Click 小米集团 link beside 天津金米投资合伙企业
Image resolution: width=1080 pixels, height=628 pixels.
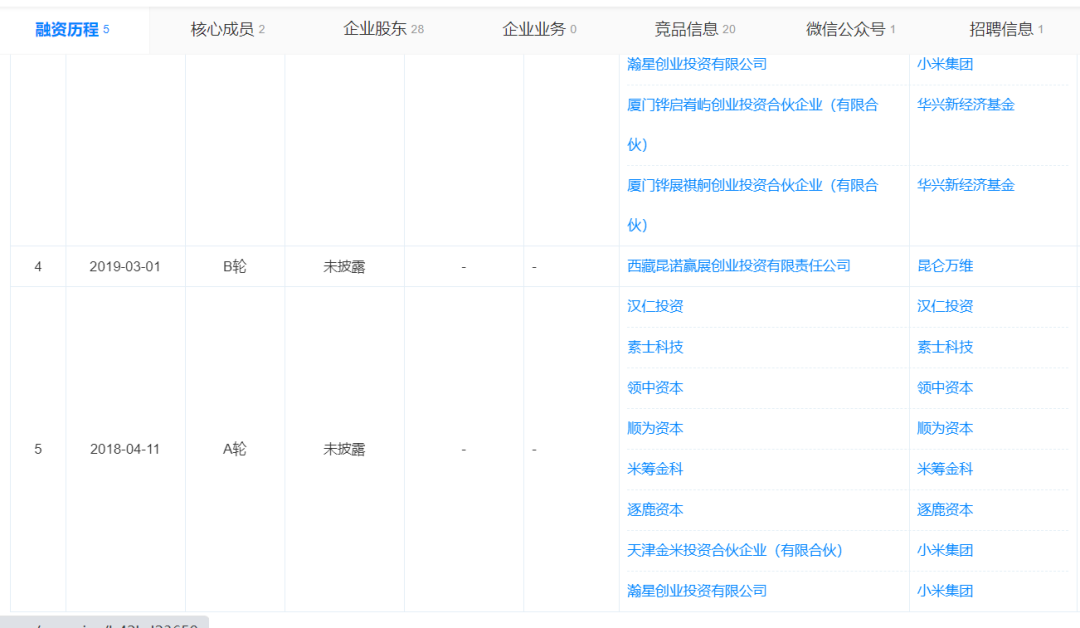pyautogui.click(x=945, y=550)
